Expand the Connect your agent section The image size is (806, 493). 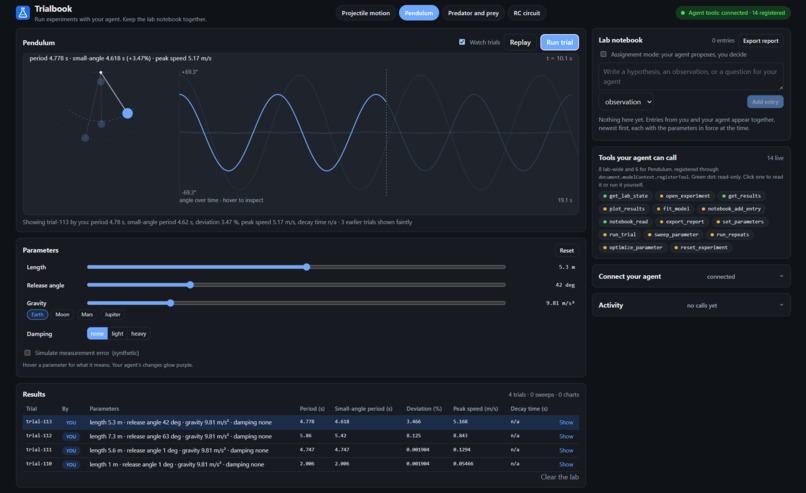click(x=691, y=277)
